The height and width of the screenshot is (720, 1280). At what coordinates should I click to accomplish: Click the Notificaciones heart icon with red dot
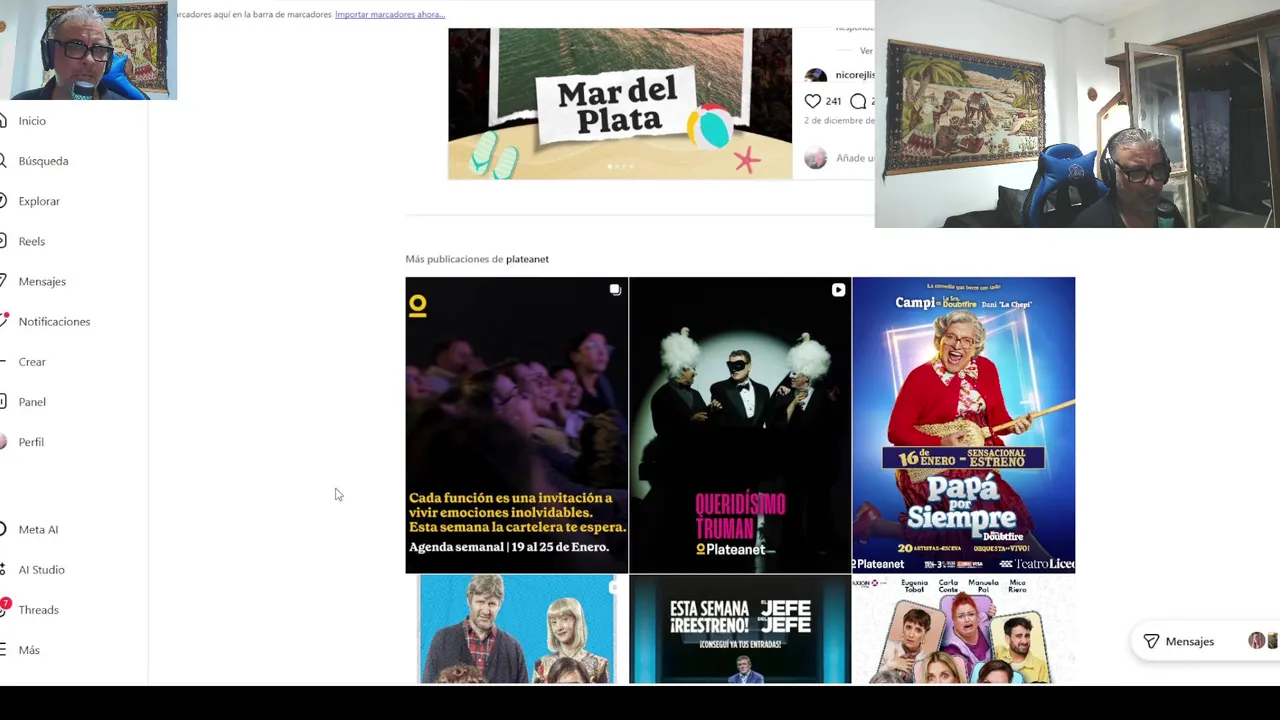click(x=3, y=321)
